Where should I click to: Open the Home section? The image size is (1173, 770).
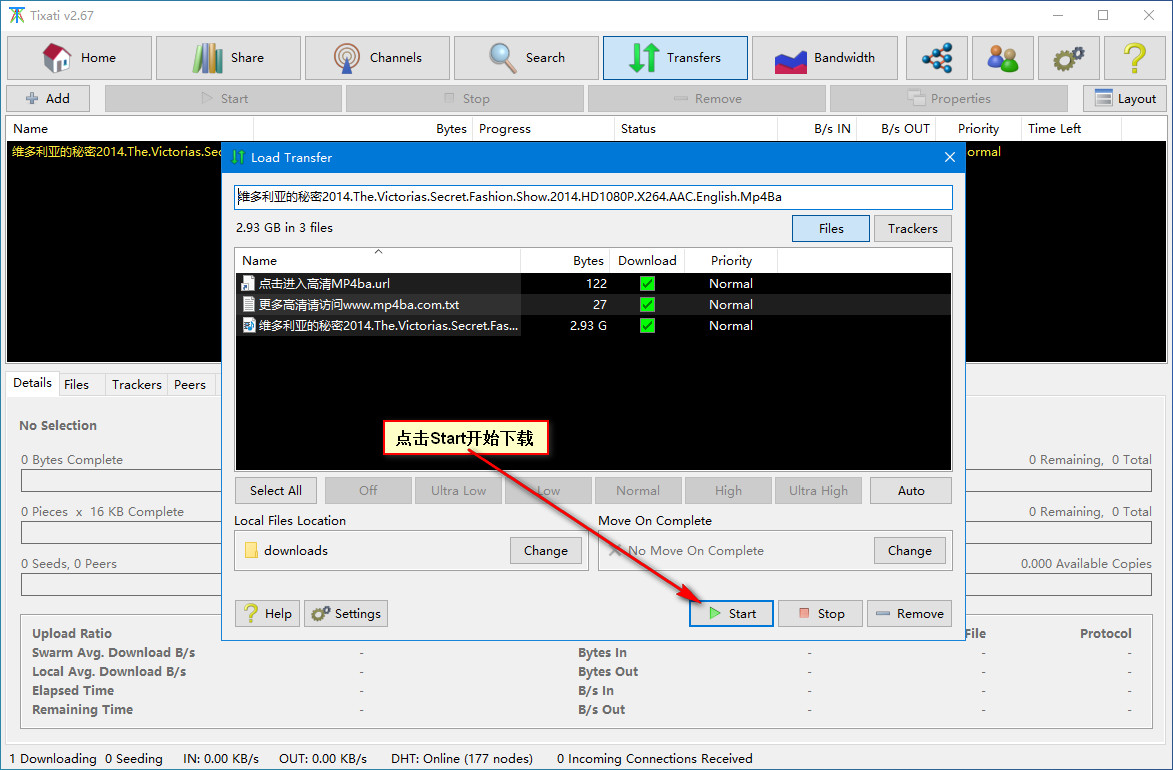click(x=79, y=58)
